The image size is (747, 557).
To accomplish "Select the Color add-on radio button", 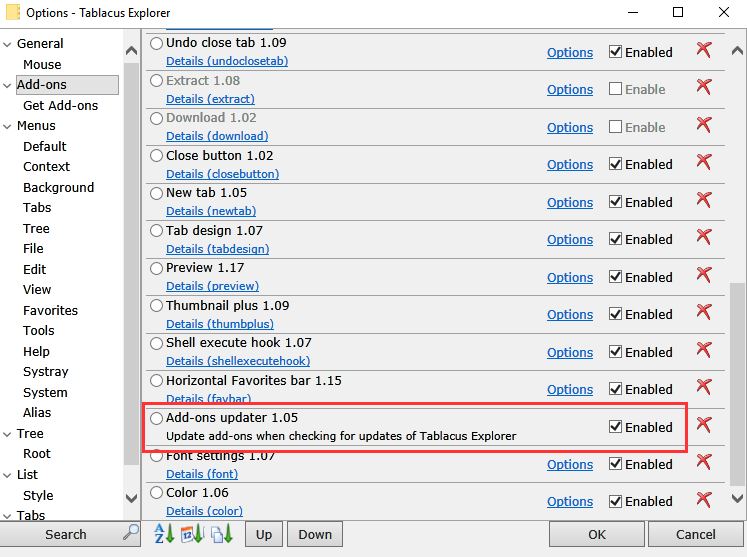I will (x=156, y=493).
